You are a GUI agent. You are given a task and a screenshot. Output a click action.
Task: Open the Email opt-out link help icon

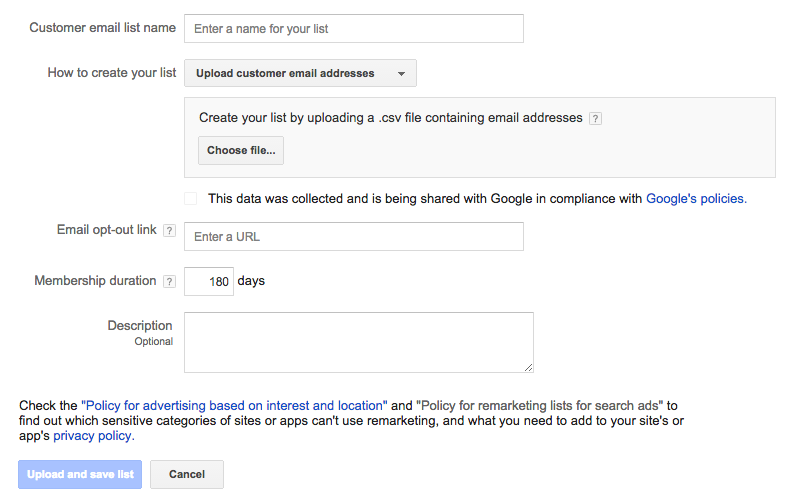169,231
